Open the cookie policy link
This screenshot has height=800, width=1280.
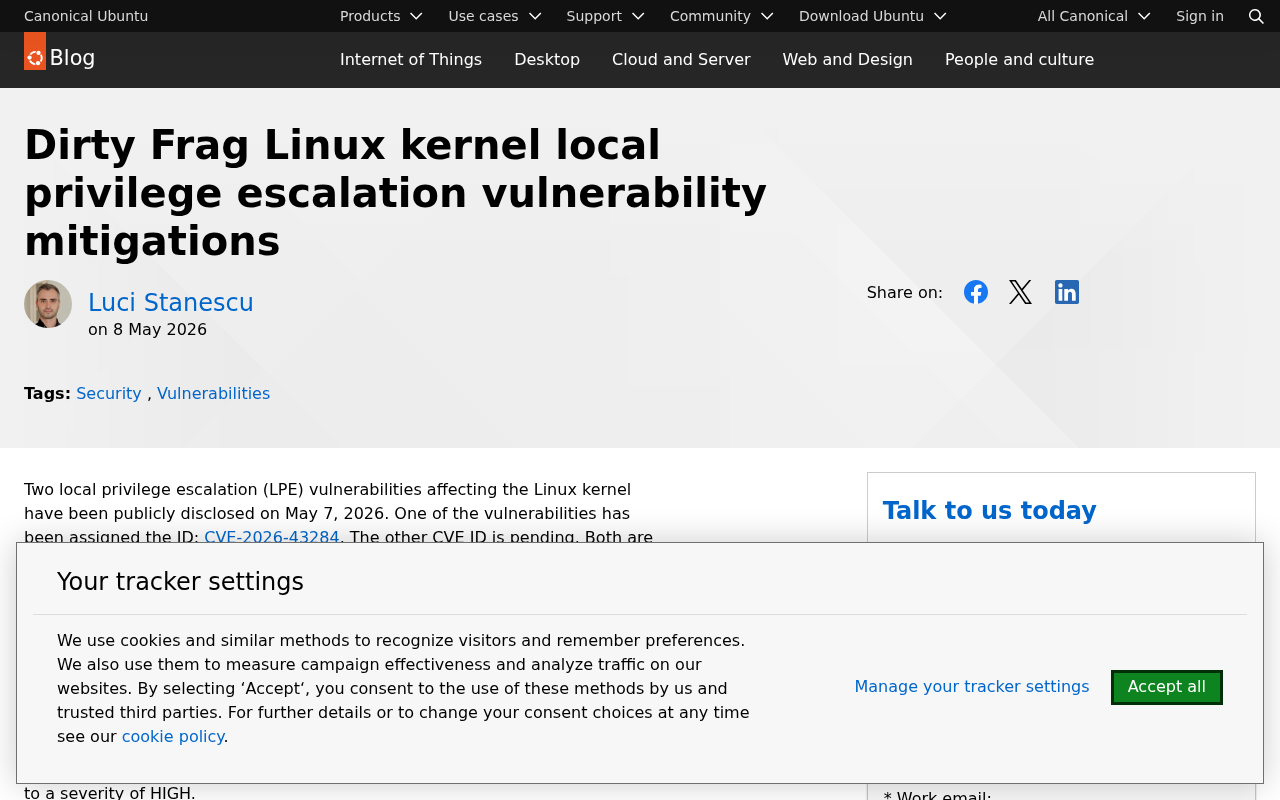point(173,736)
